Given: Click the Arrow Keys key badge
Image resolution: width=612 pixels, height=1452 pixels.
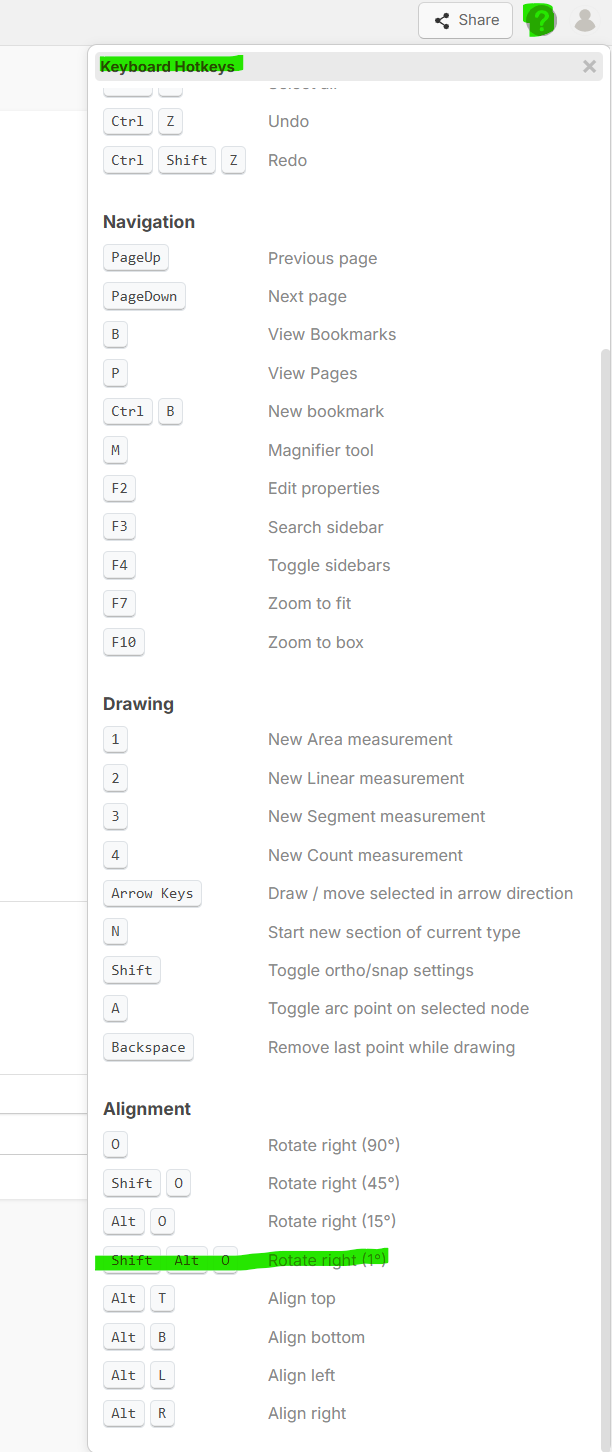Looking at the screenshot, I should coord(152,893).
